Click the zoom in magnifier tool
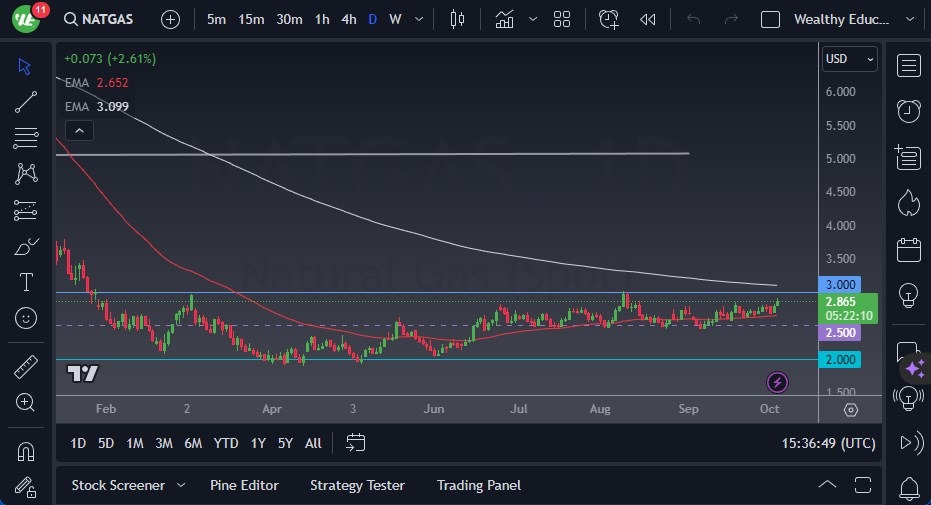Viewport: 931px width, 505px height. (26, 402)
